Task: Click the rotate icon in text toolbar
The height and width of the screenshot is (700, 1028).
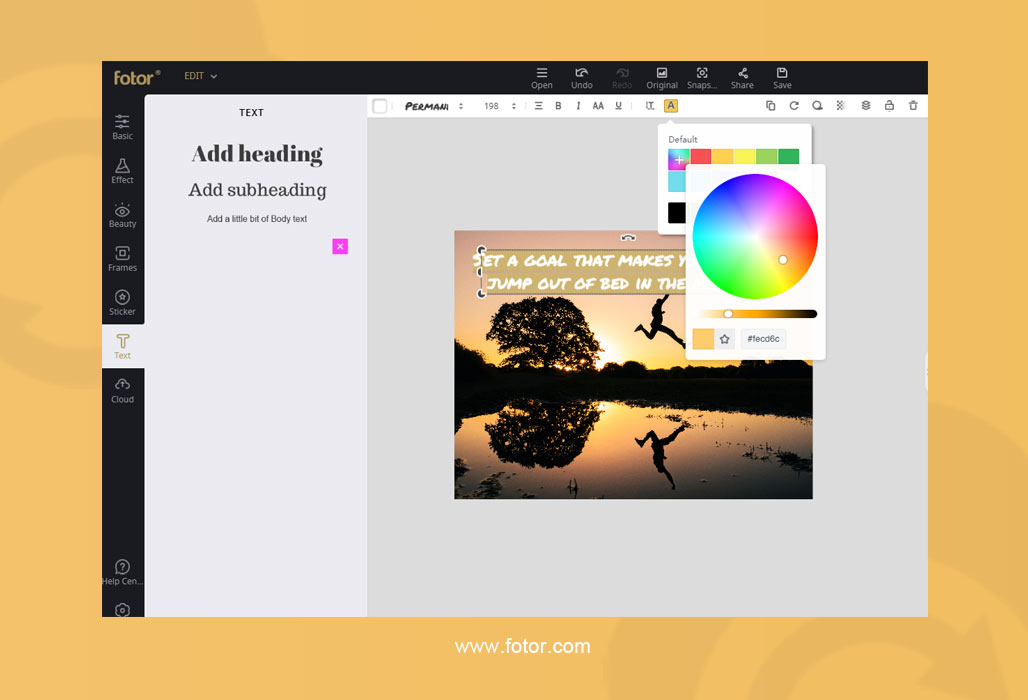Action: tap(794, 106)
